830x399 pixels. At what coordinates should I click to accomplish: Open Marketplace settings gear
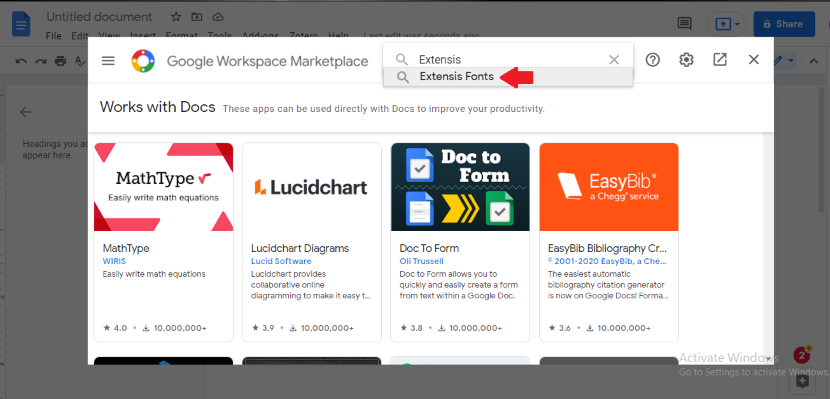point(687,60)
